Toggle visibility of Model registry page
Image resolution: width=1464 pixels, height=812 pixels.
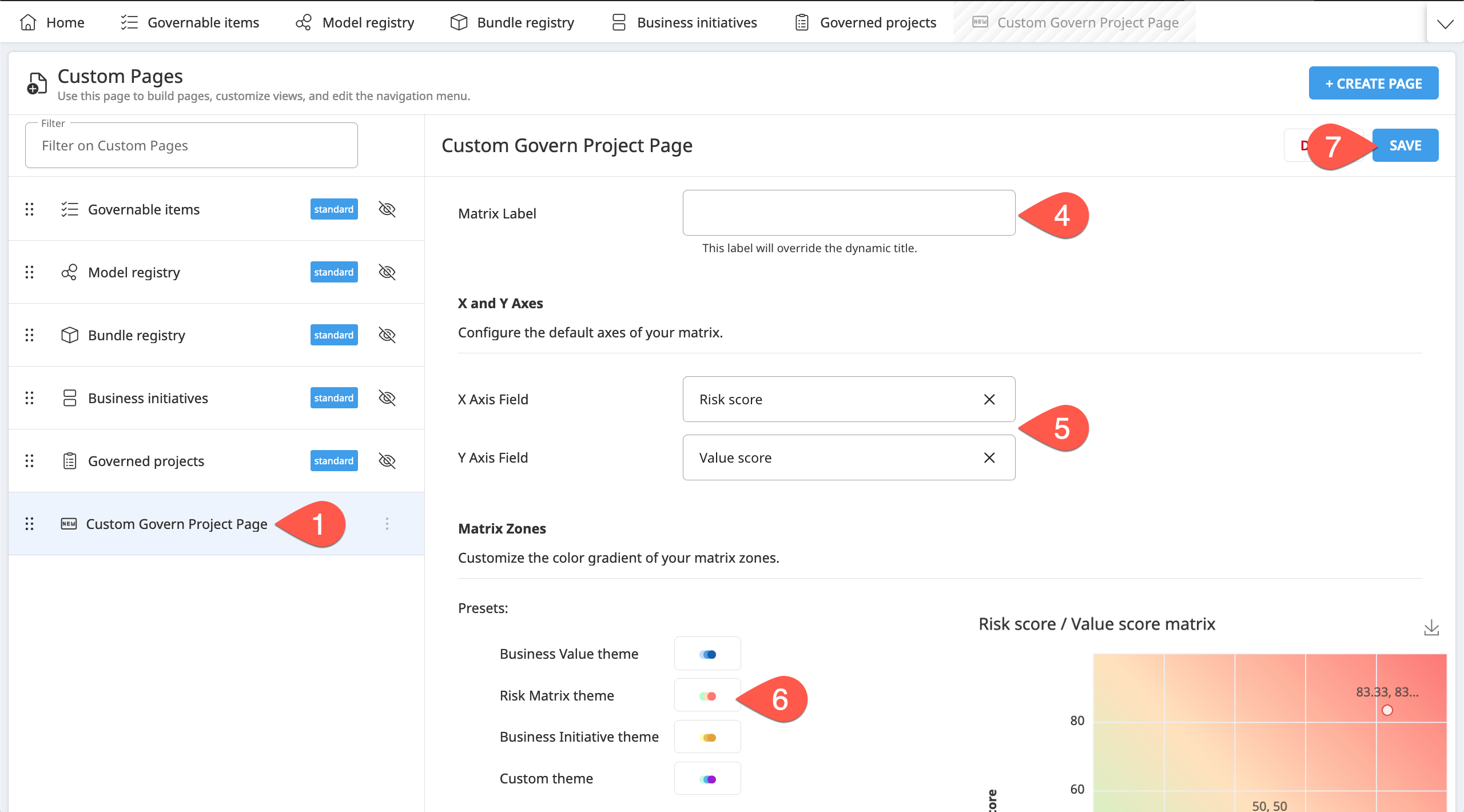[x=387, y=272]
